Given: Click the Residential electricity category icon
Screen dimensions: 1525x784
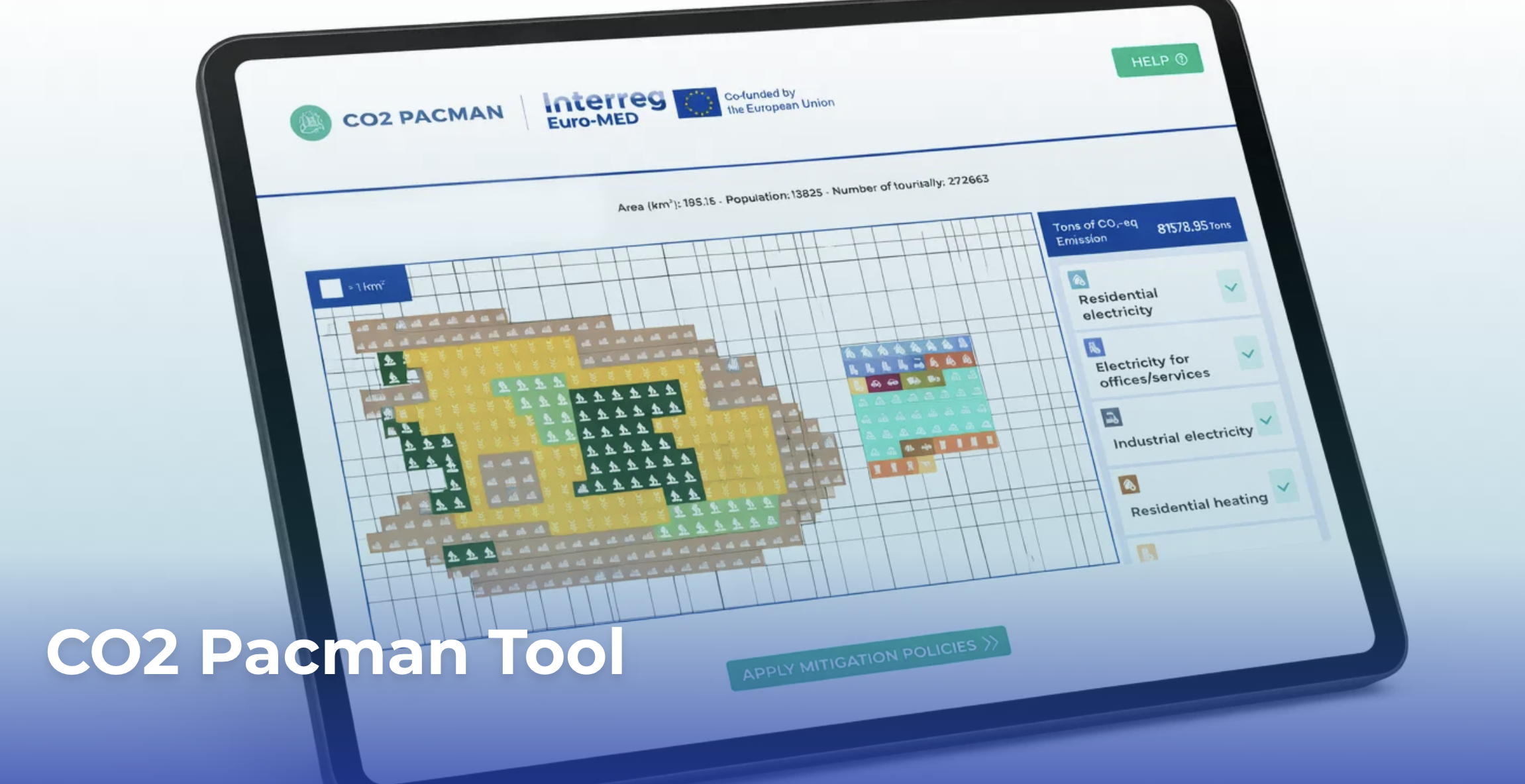Looking at the screenshot, I should (x=1078, y=279).
